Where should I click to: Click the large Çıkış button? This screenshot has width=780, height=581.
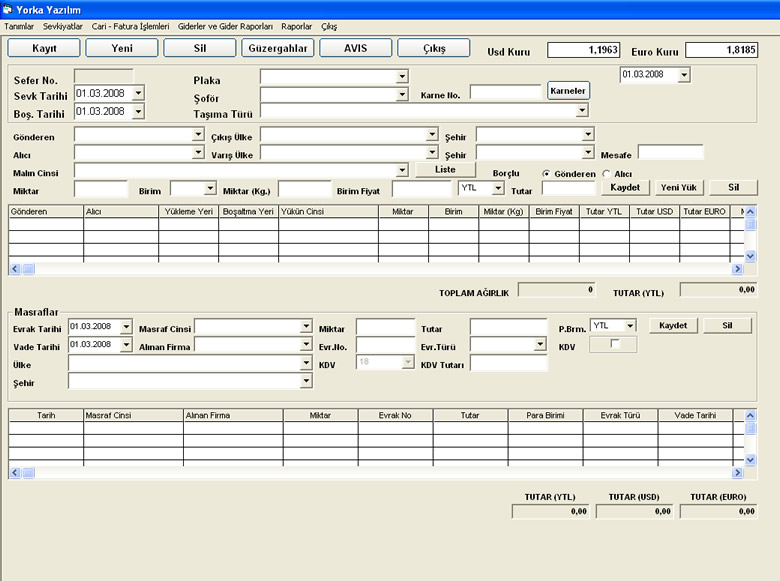(x=434, y=48)
